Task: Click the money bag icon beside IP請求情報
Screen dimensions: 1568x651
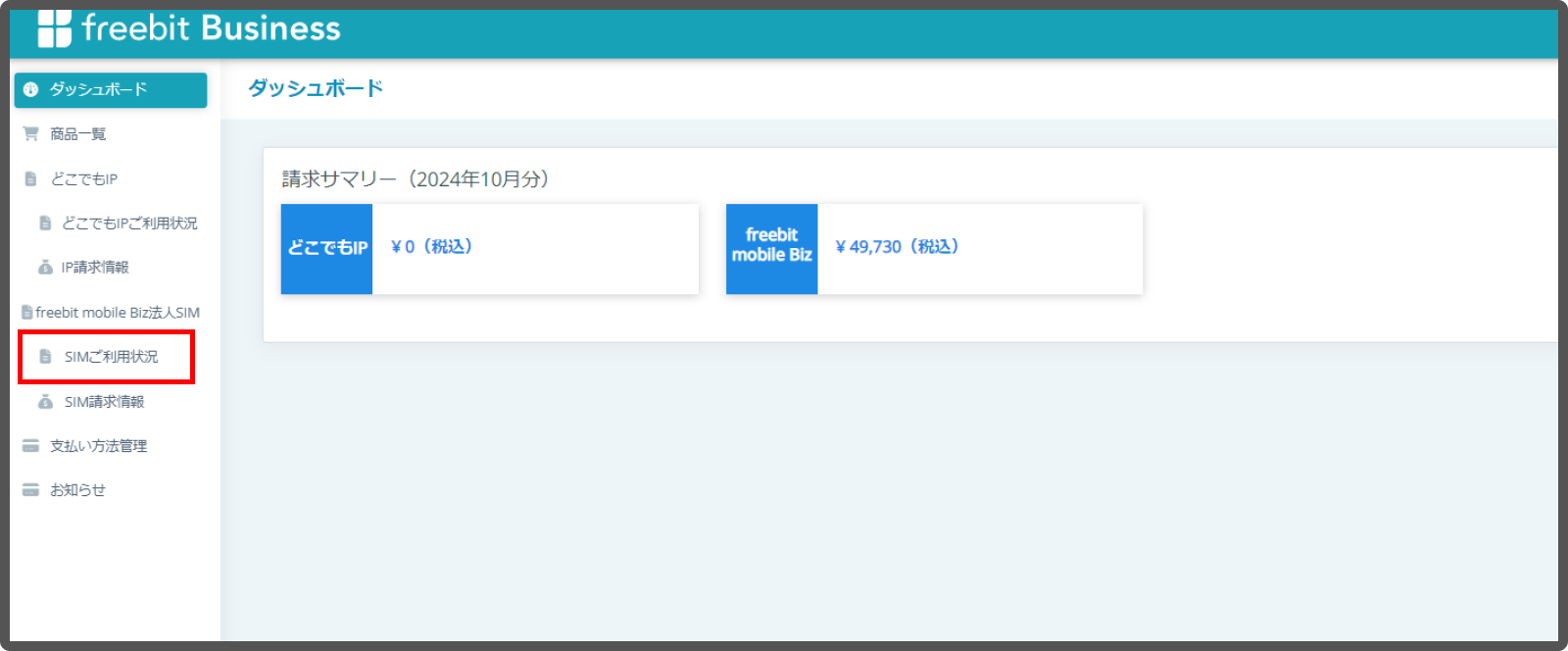Action: pyautogui.click(x=45, y=267)
